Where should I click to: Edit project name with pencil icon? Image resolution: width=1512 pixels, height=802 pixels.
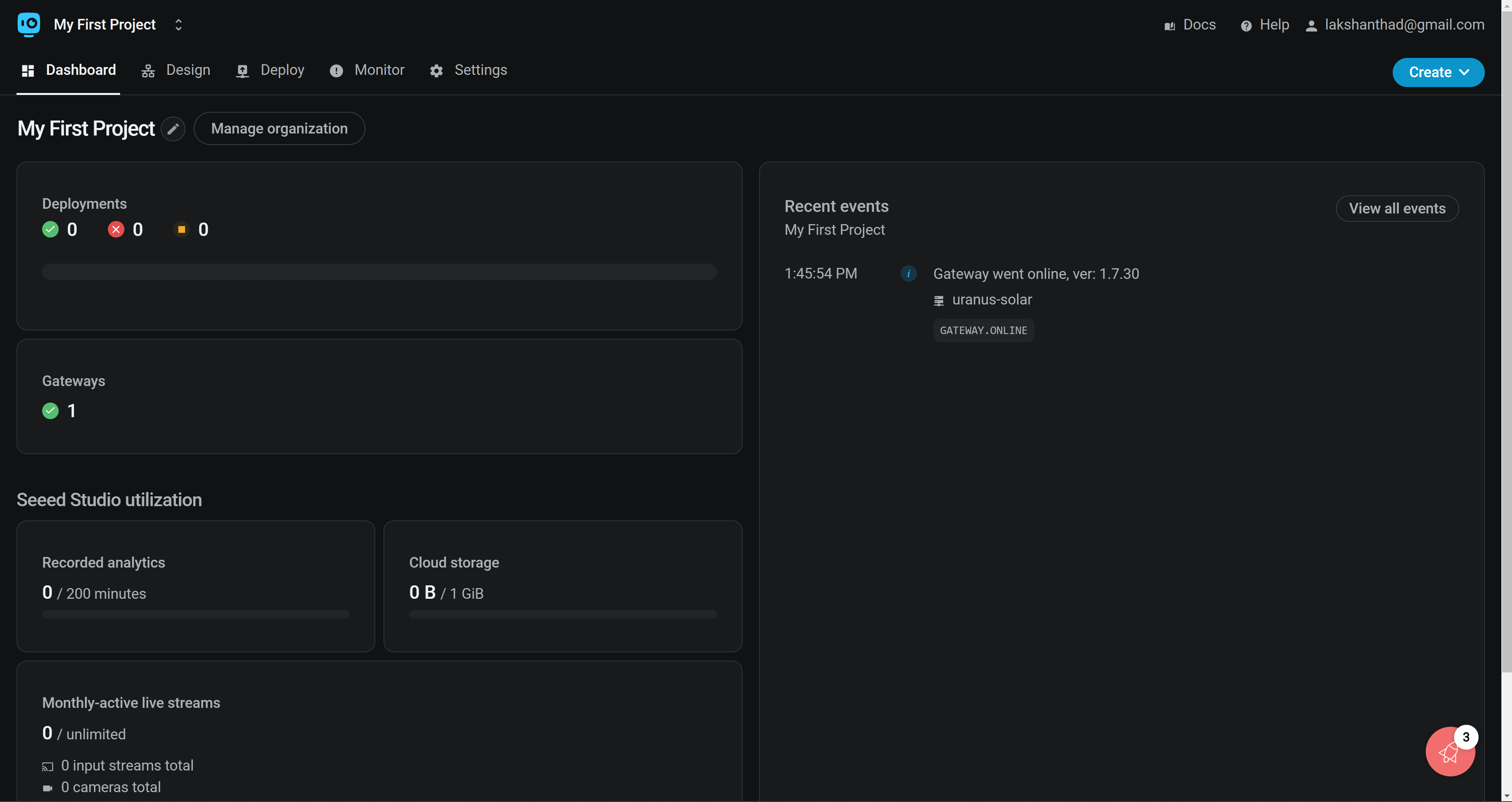(x=173, y=128)
